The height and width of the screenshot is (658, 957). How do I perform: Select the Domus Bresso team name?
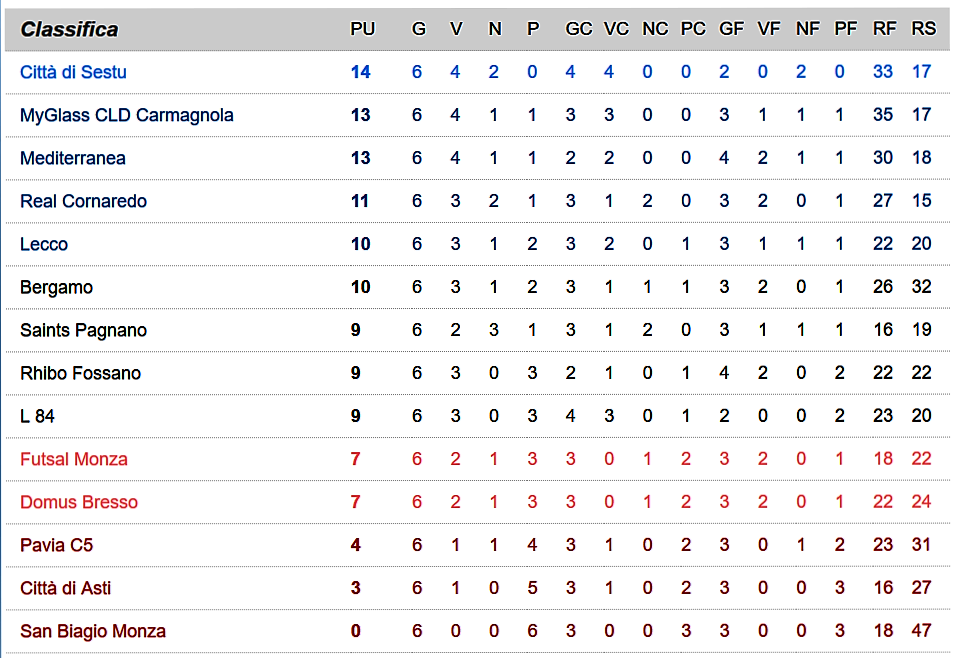pos(79,502)
